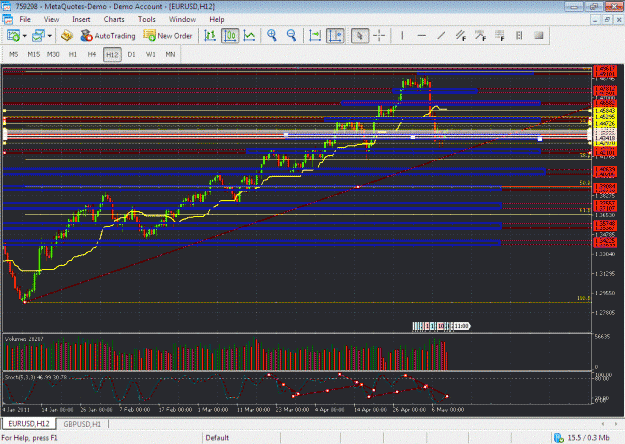
Task: Click the '4 Apr 00:00' time axis label
Action: (329, 409)
